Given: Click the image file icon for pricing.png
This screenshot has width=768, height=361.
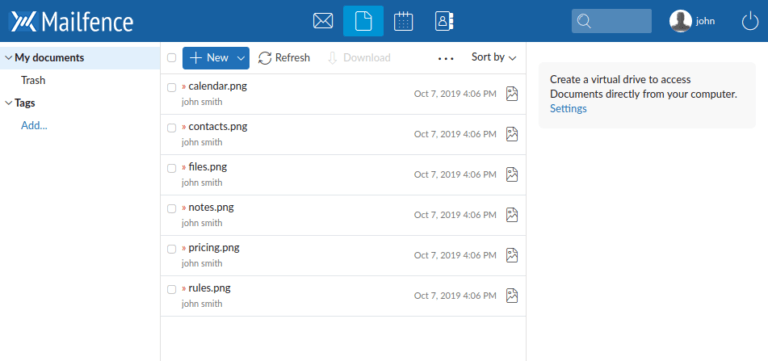Looking at the screenshot, I should click(x=512, y=255).
